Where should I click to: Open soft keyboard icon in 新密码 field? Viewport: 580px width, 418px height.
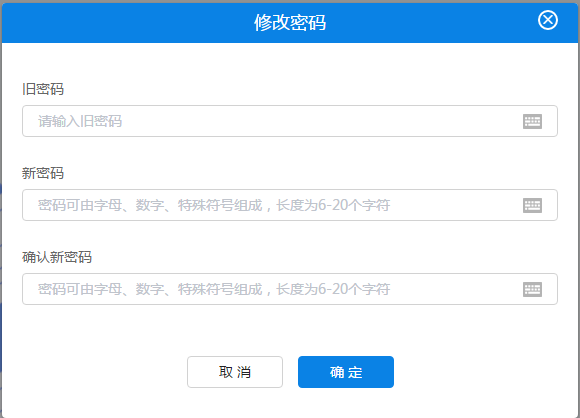[x=532, y=205]
